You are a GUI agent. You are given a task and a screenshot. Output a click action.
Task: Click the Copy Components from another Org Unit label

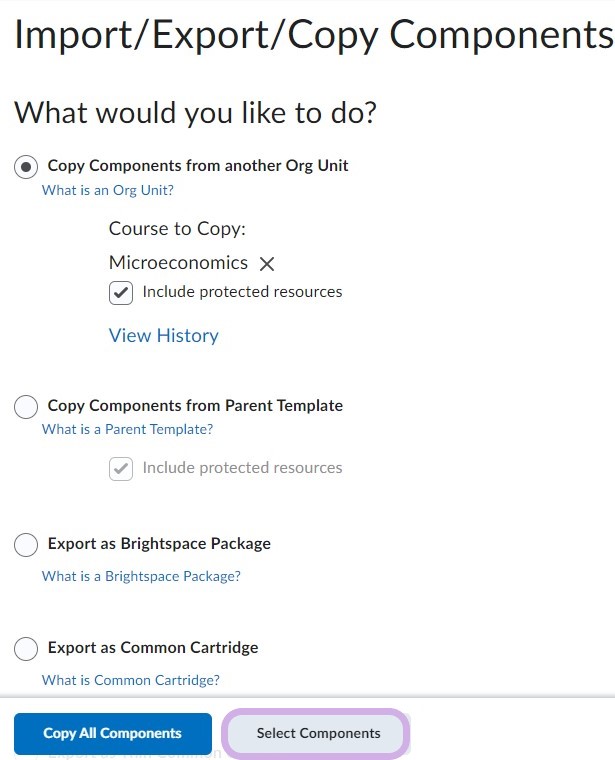click(x=198, y=166)
